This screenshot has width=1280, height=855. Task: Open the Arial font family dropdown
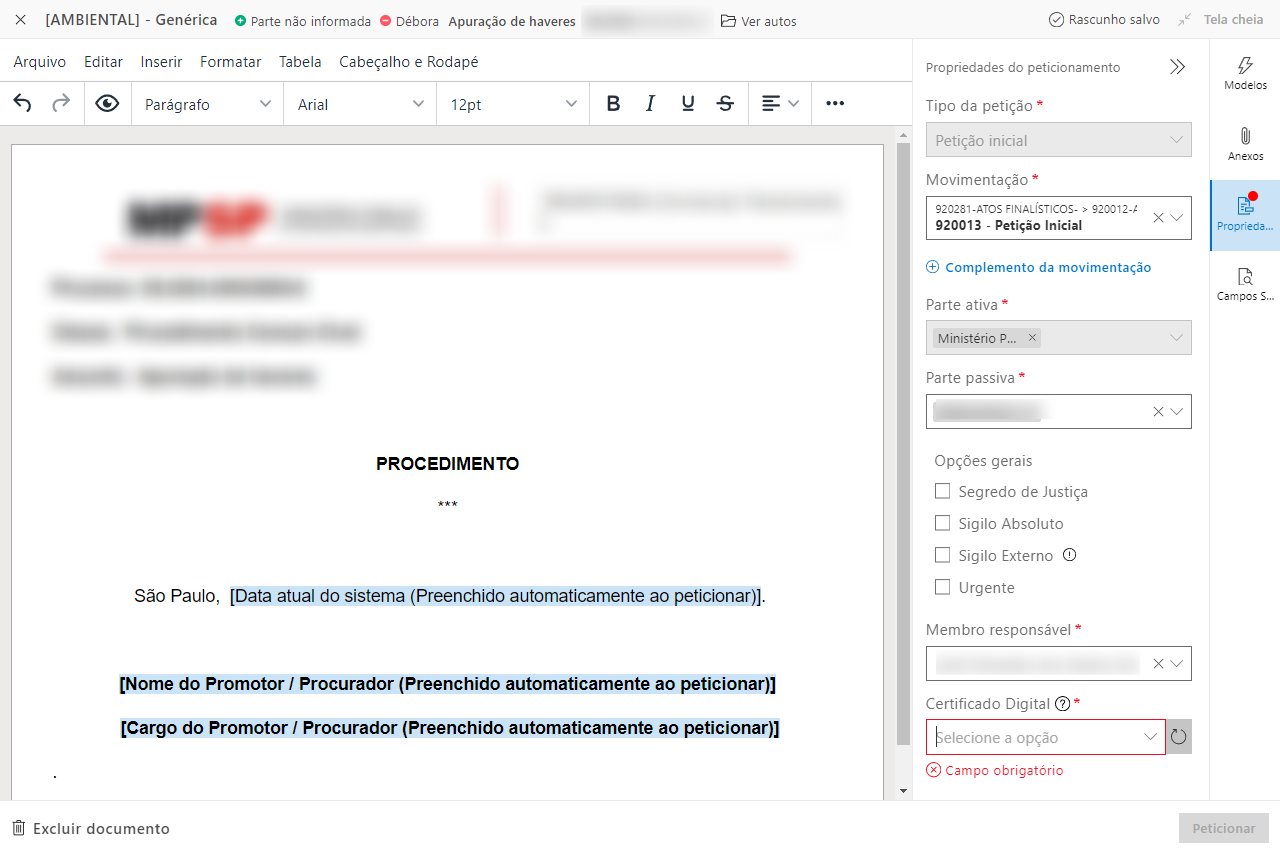tap(360, 104)
